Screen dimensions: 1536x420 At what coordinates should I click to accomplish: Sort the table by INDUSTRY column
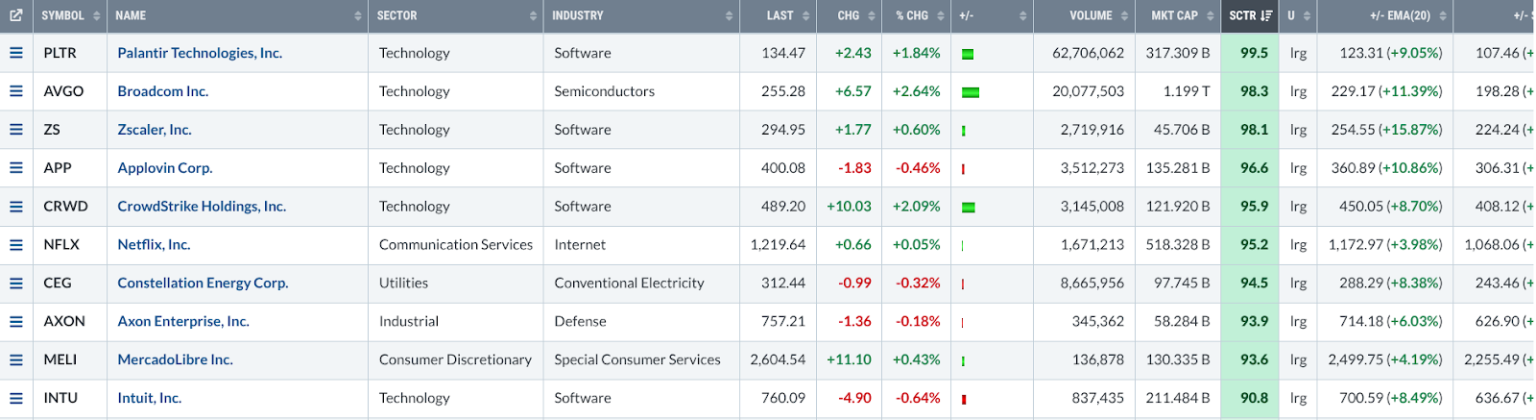642,16
